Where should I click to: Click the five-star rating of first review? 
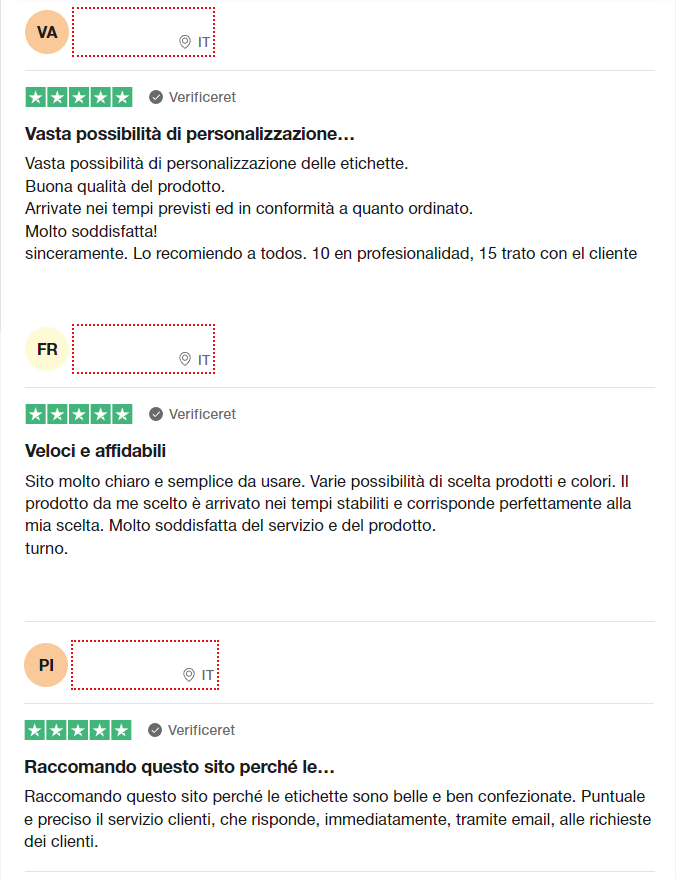[79, 97]
